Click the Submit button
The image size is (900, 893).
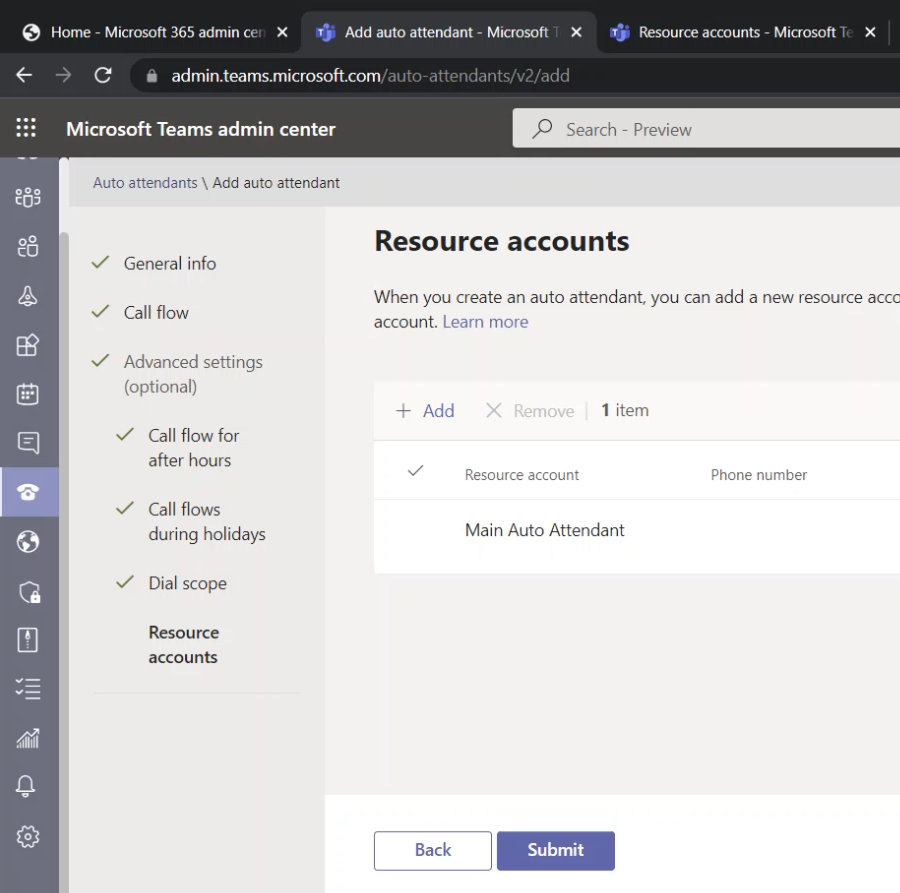tap(555, 850)
